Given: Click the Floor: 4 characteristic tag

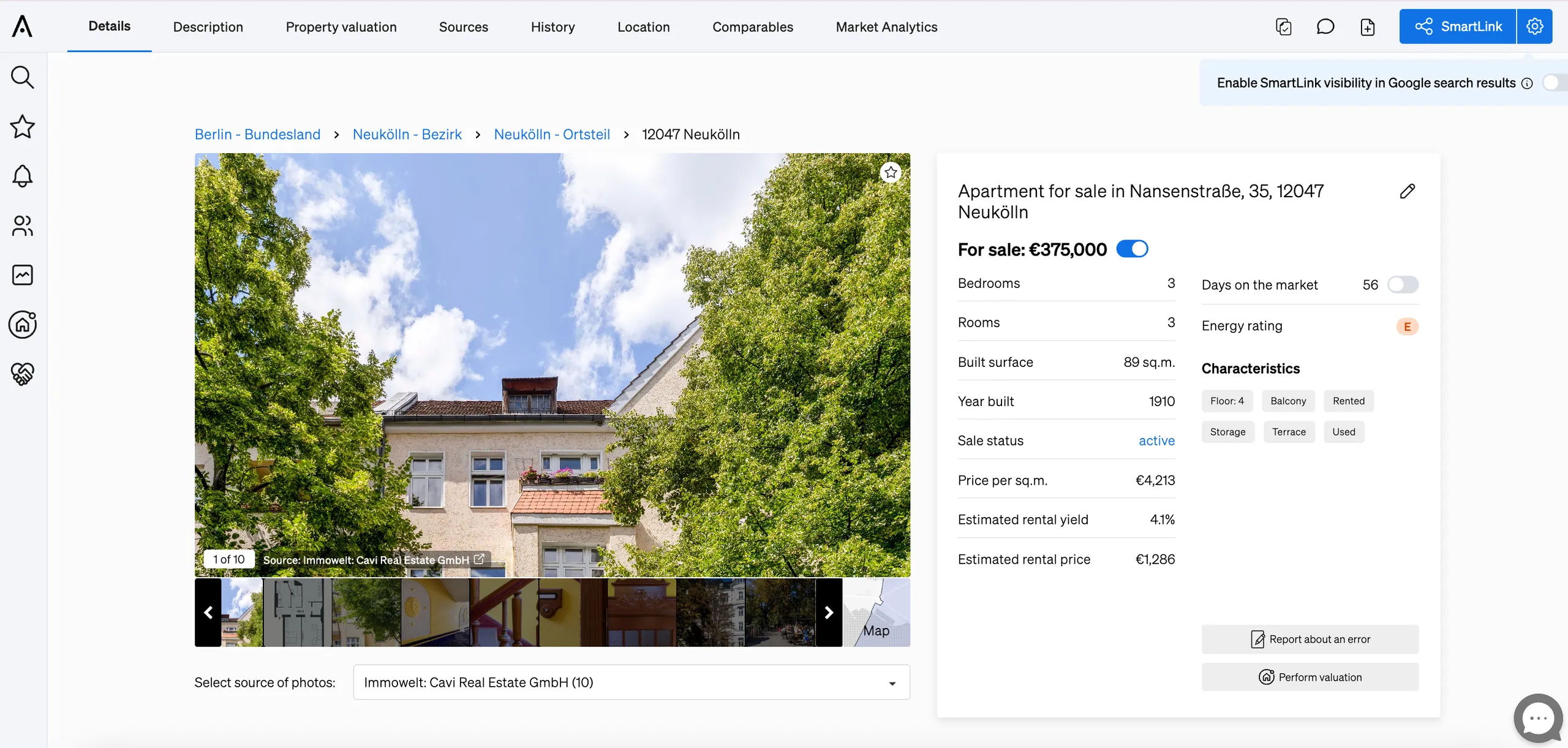Looking at the screenshot, I should 1227,401.
